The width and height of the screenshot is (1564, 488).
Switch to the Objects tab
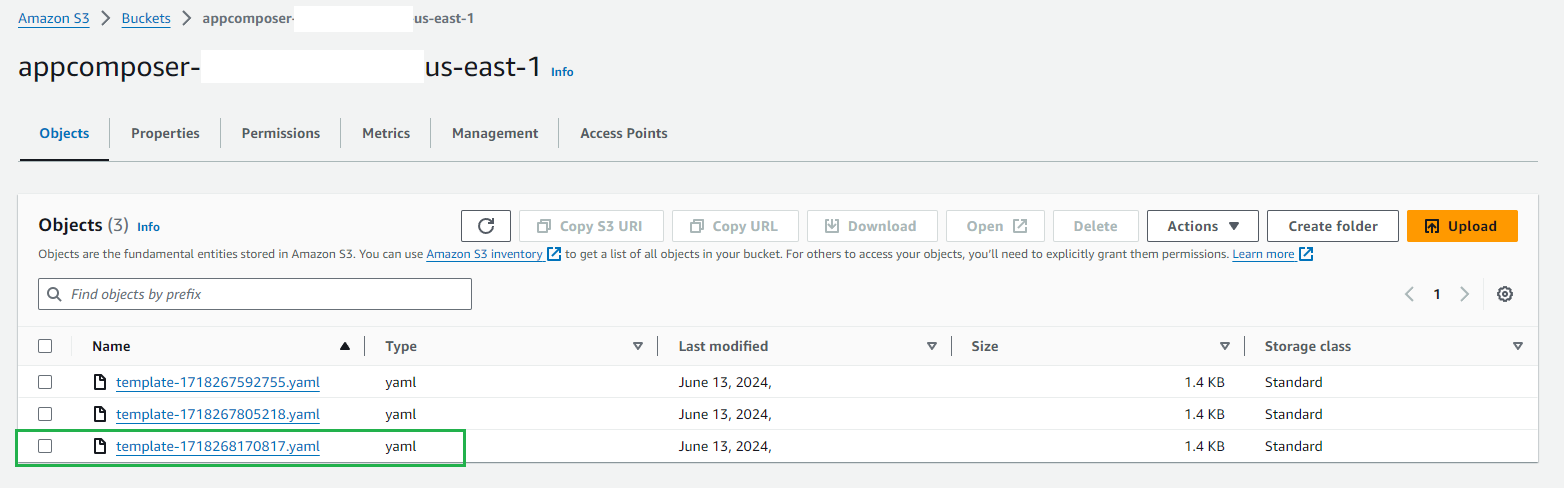pos(64,133)
